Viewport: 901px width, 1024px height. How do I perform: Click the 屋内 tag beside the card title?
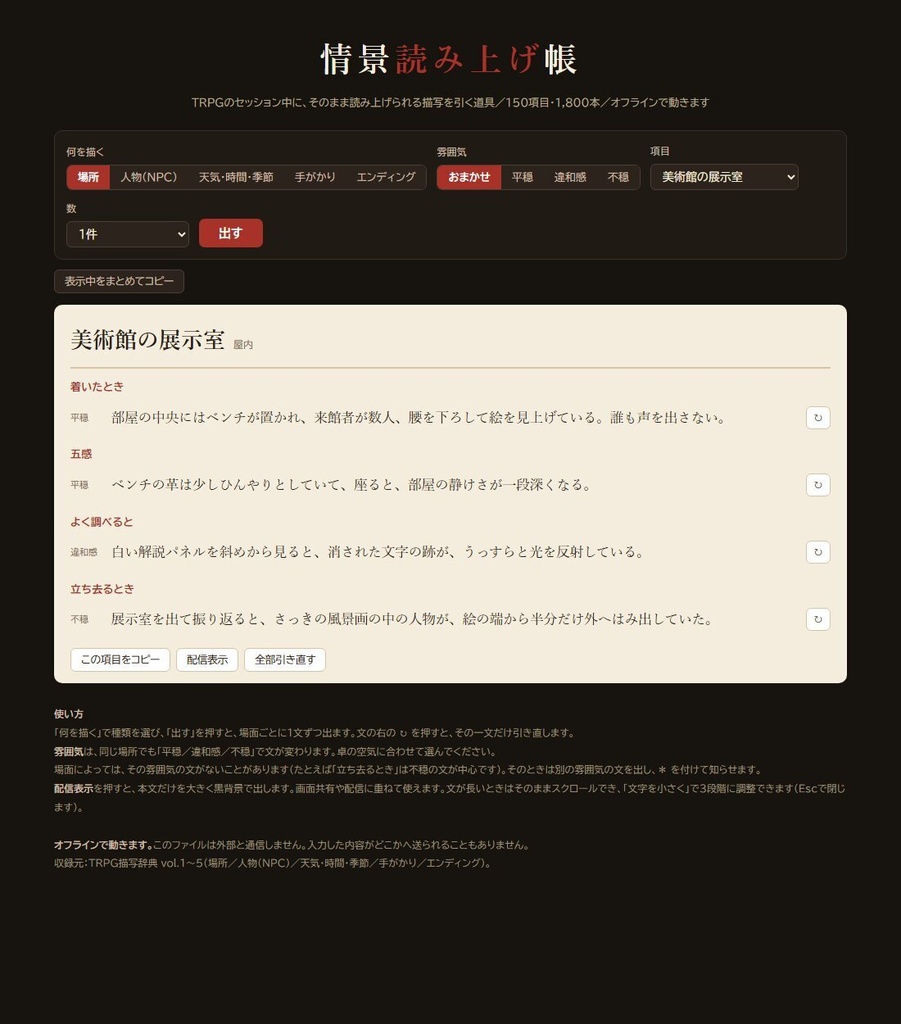243,345
